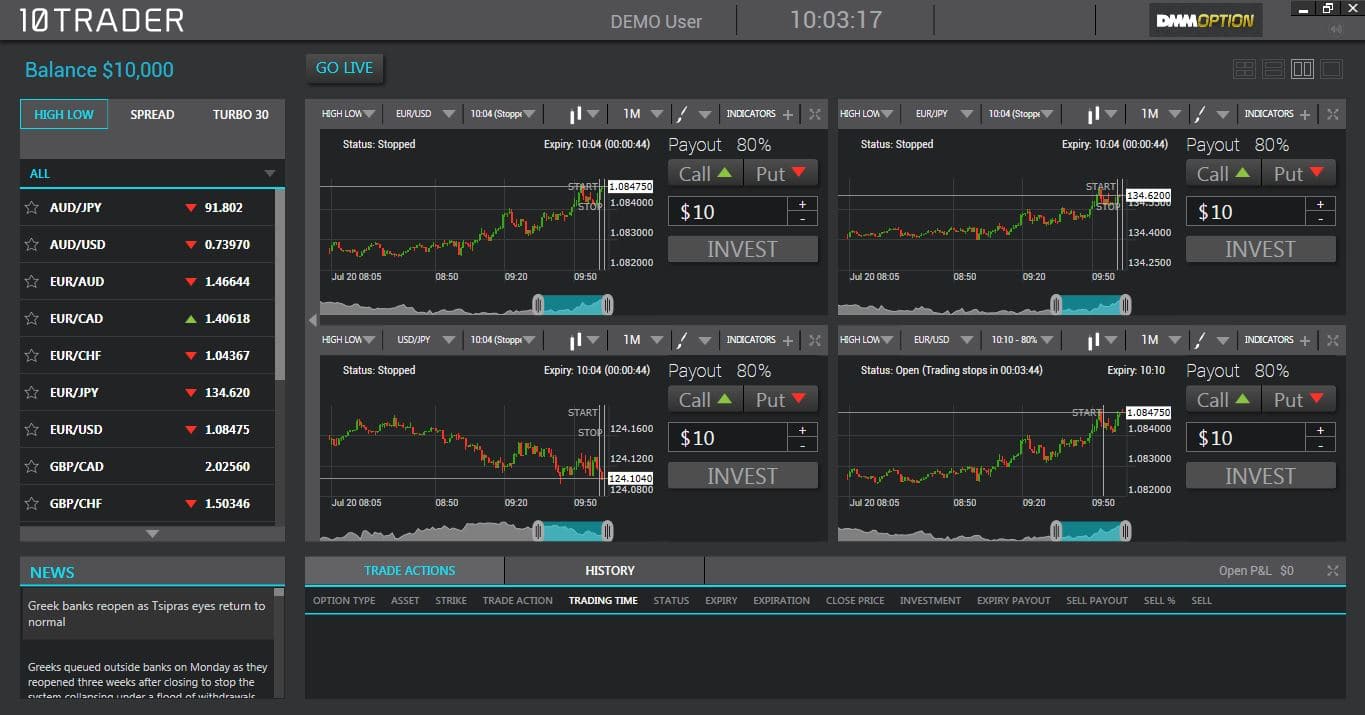Image resolution: width=1365 pixels, height=715 pixels.
Task: Grab left handle of USD/JPY range slider
Action: click(538, 530)
